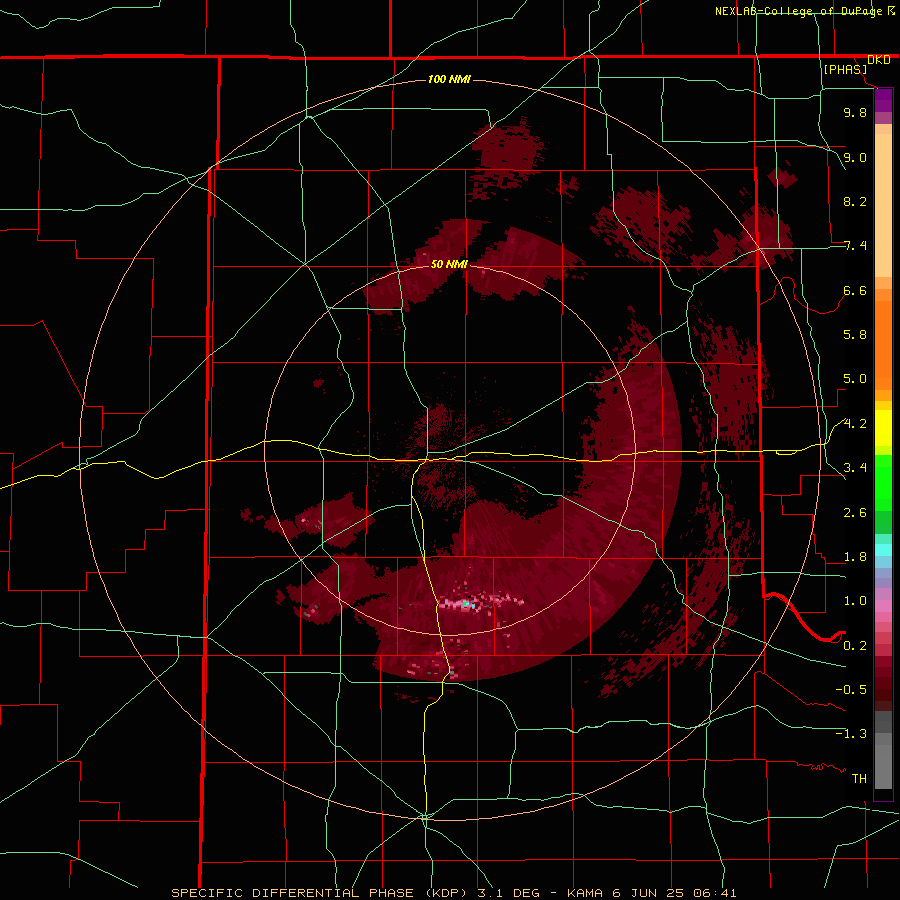This screenshot has height=900, width=900.
Task: Click the 0.2 legend value
Action: (x=855, y=646)
